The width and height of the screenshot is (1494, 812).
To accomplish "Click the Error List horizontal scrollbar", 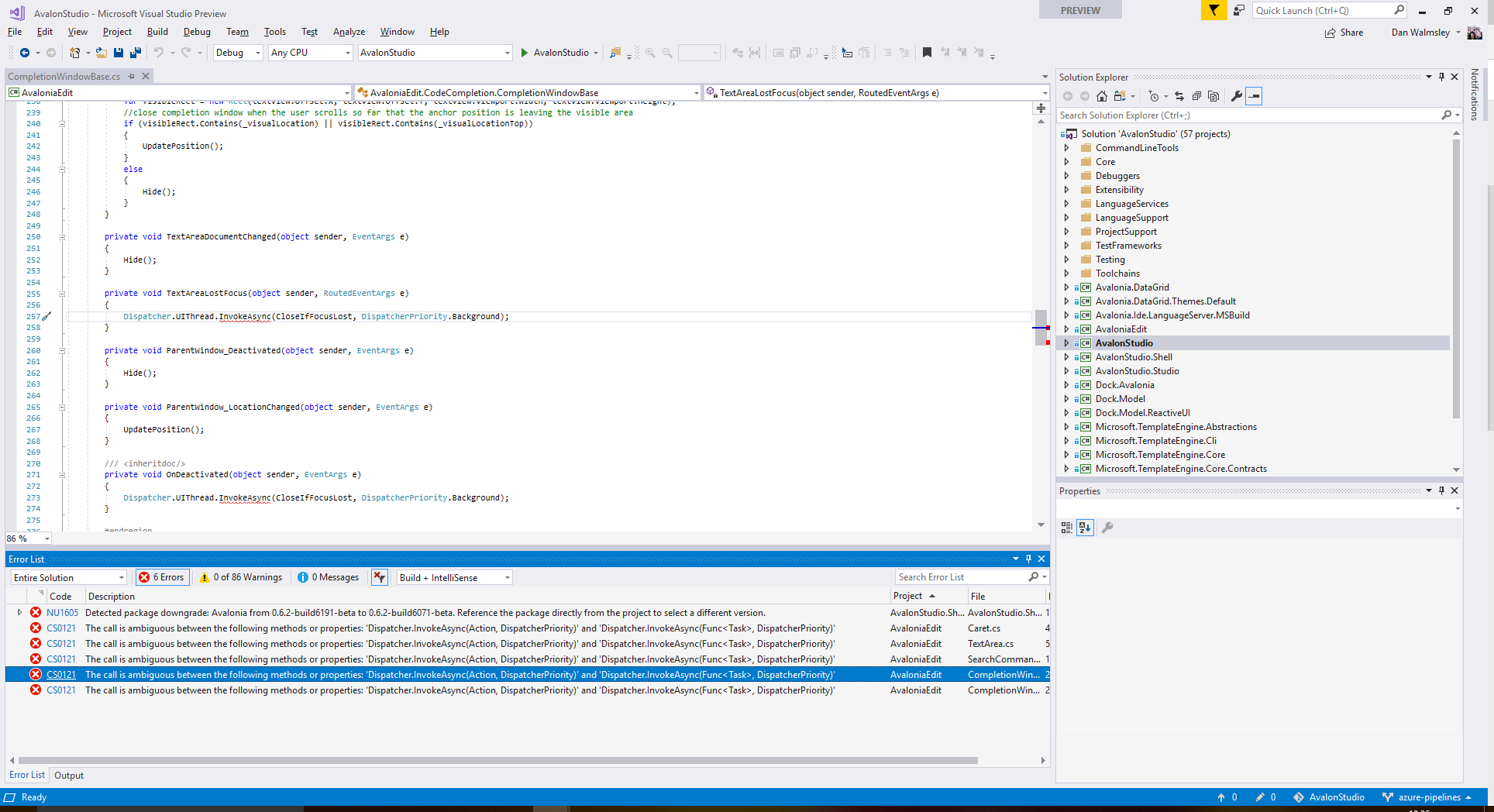I will [497, 760].
